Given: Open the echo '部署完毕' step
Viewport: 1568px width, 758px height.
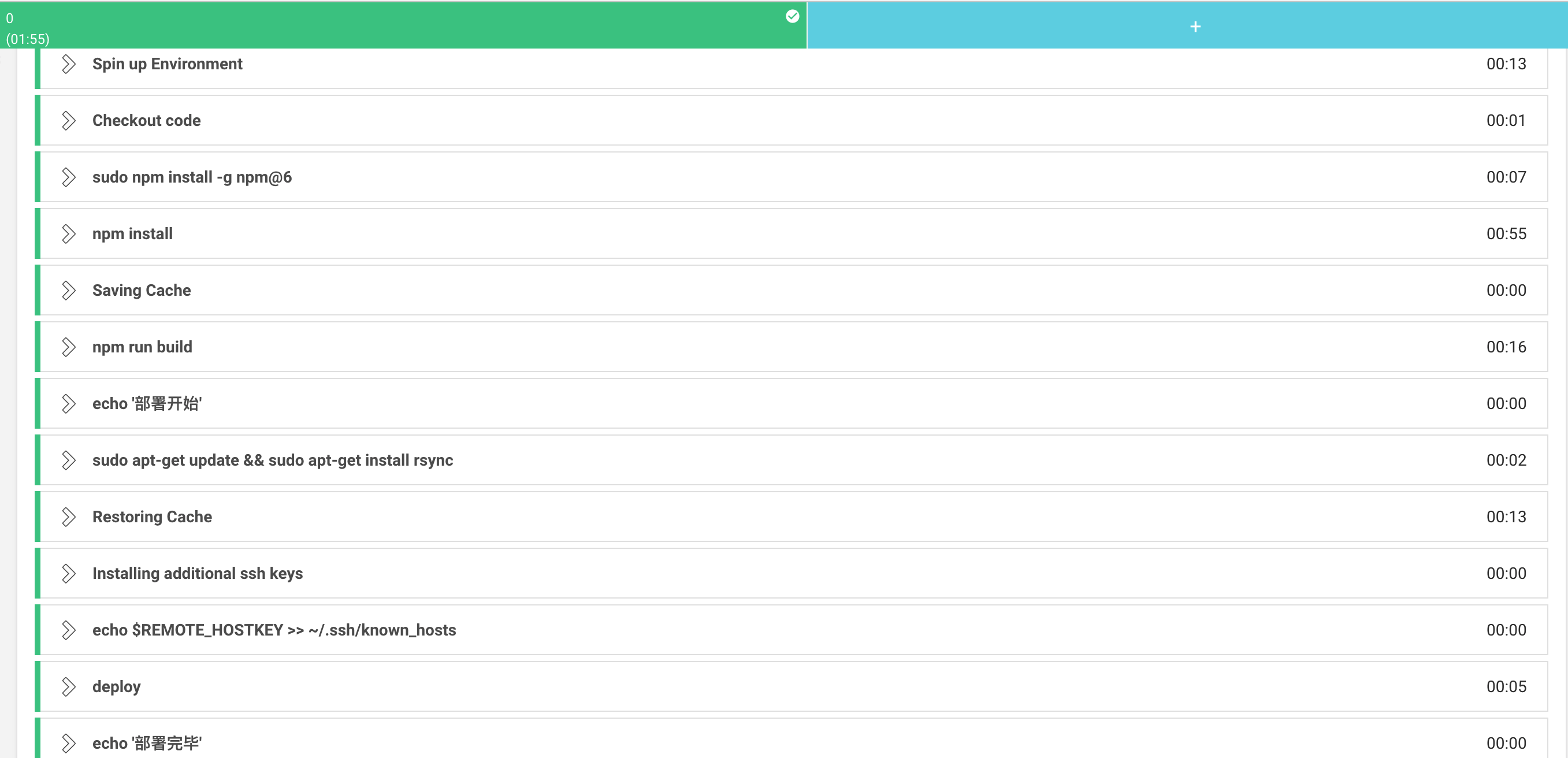Looking at the screenshot, I should 147,744.
